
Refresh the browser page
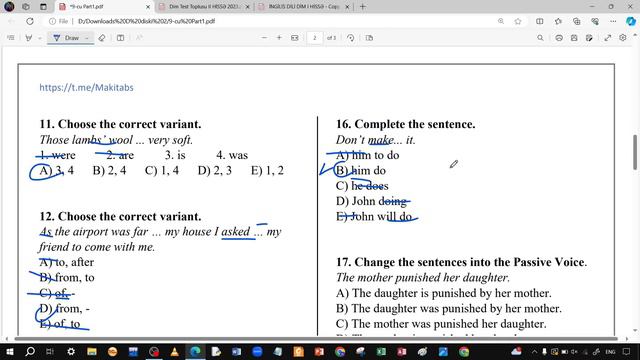30,21
